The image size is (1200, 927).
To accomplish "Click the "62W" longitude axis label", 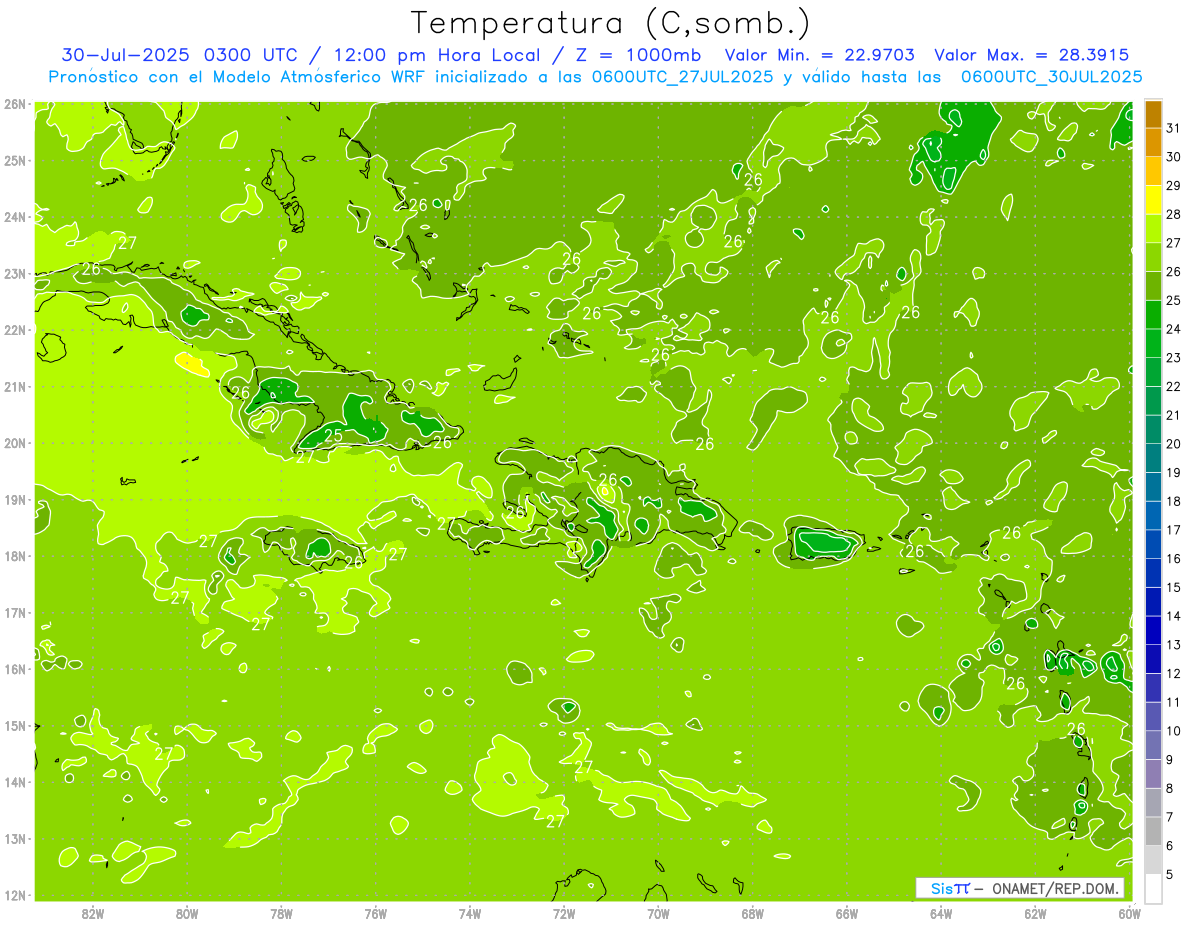I will [1035, 913].
